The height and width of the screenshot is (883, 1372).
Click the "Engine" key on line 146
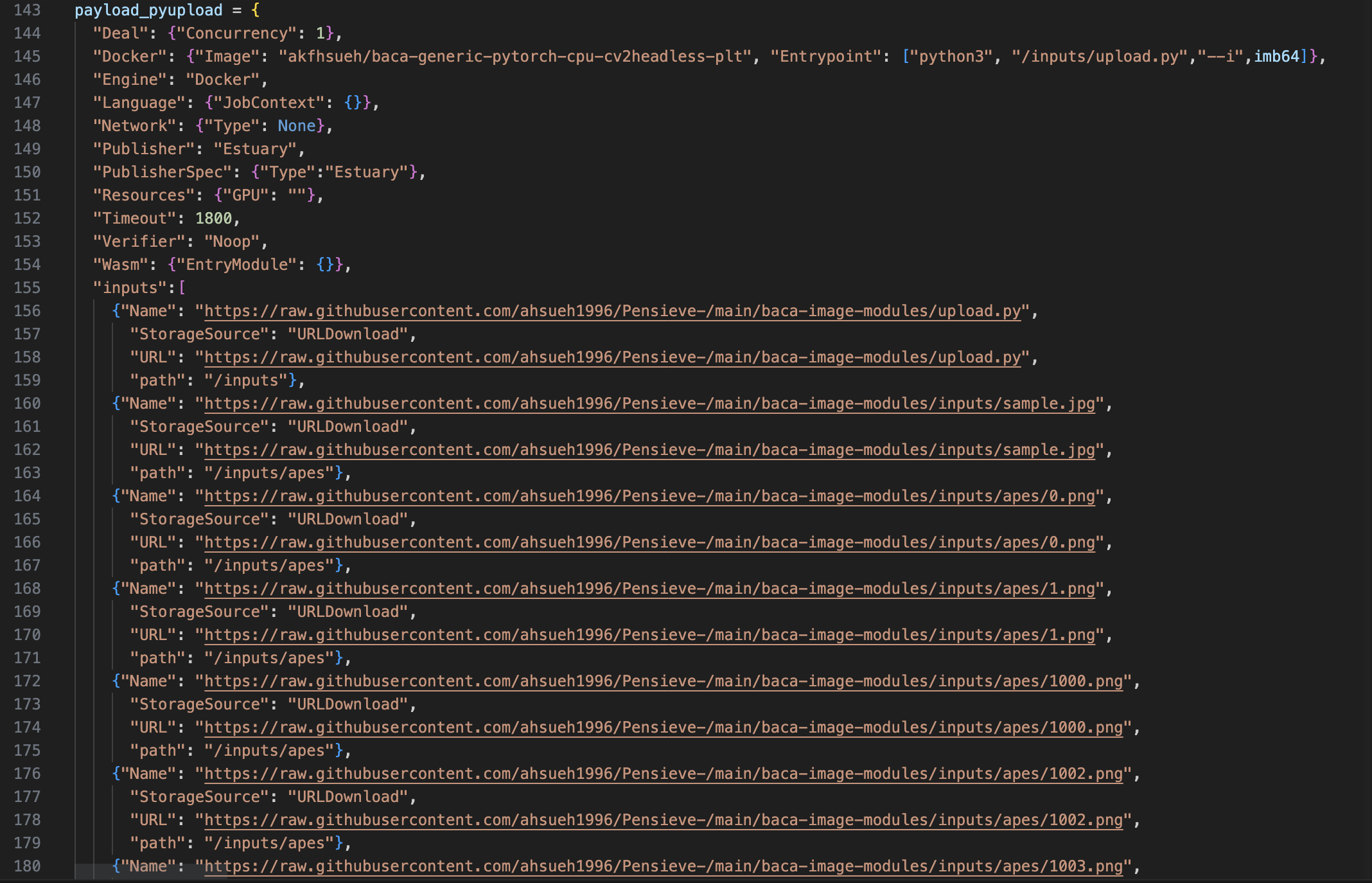130,80
